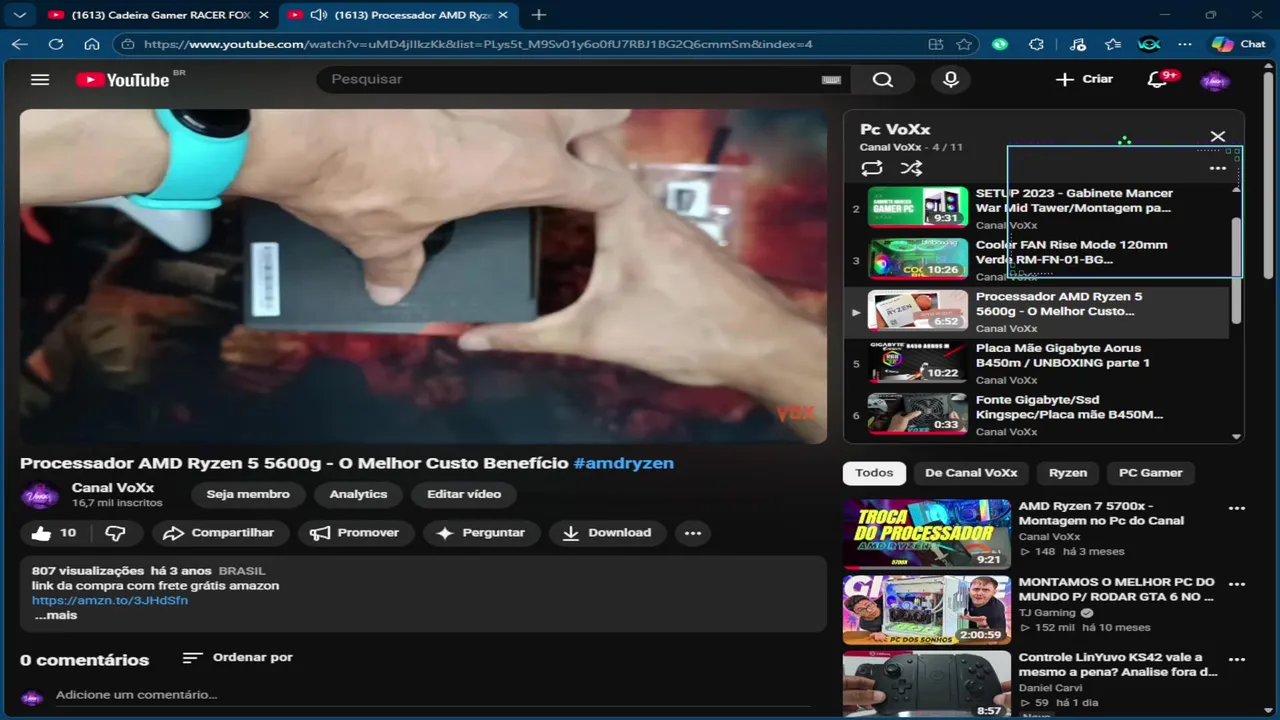Open the on-screen keyboard in search box
1280x720 pixels.
click(831, 80)
